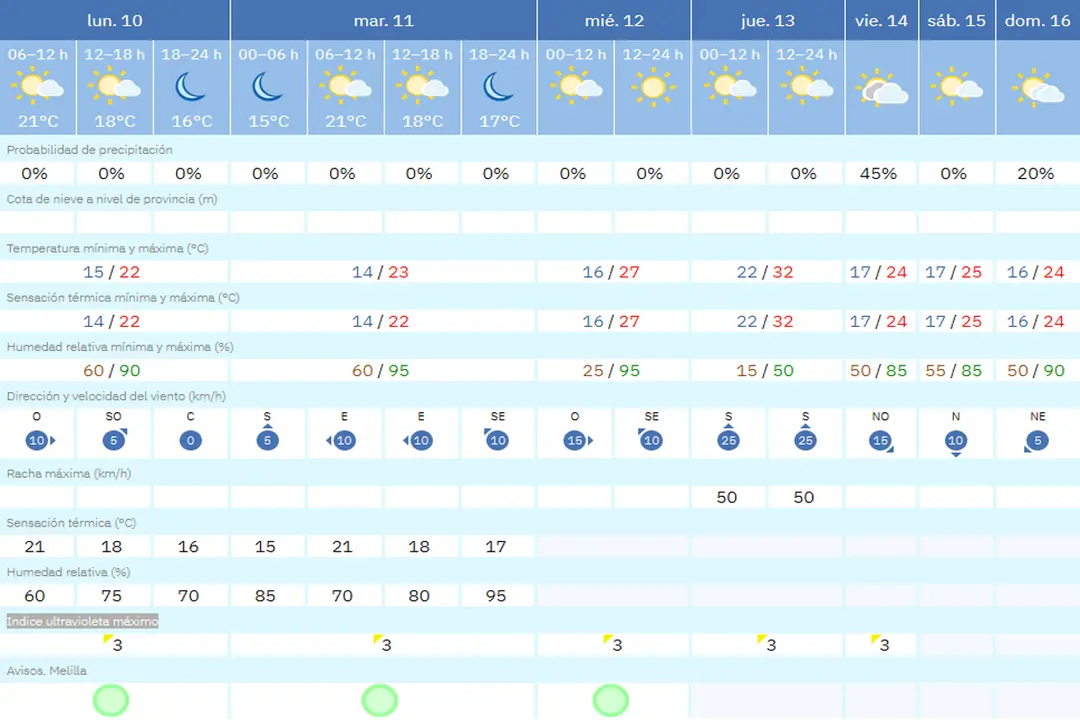
Task: Select the mar. 11 day header
Action: click(x=384, y=20)
